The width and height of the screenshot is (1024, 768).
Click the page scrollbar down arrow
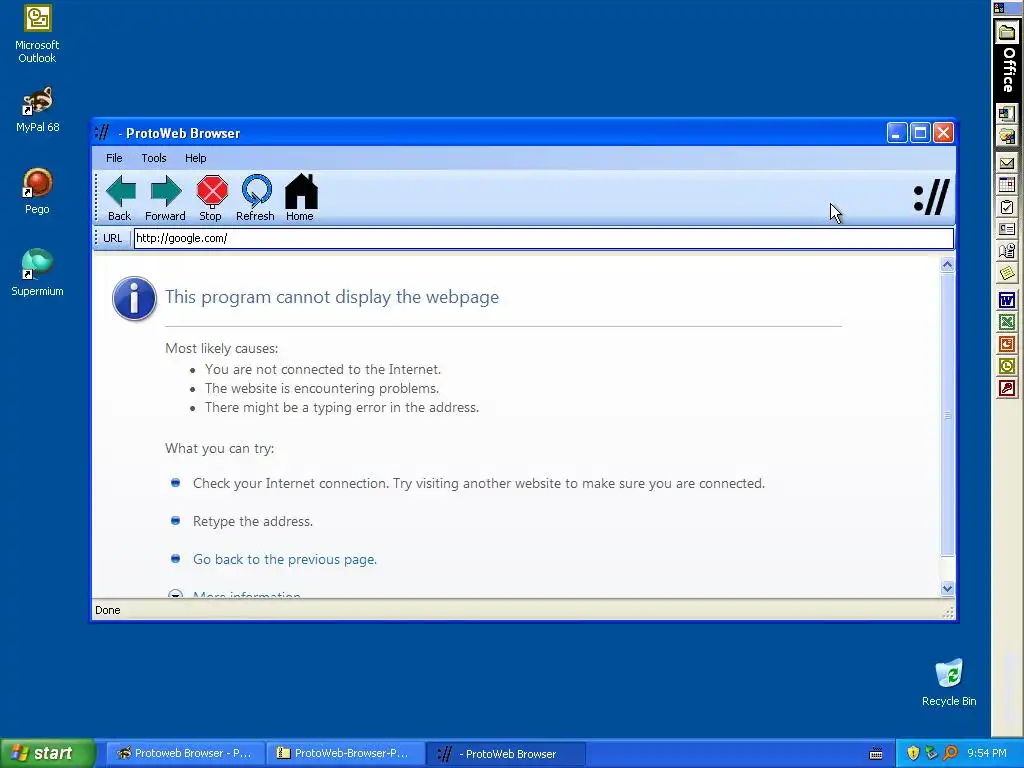948,588
